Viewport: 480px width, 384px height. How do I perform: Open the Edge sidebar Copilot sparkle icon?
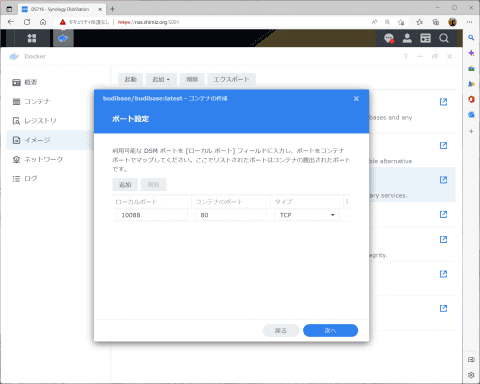click(471, 53)
